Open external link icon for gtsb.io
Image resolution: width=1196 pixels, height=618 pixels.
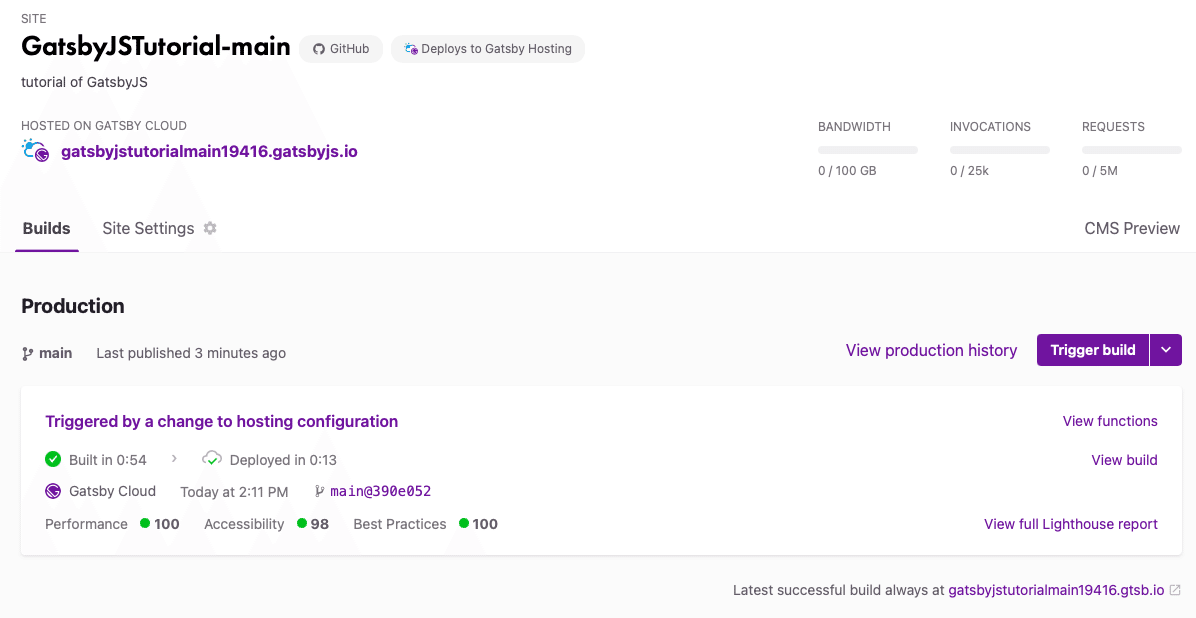tap(1175, 590)
